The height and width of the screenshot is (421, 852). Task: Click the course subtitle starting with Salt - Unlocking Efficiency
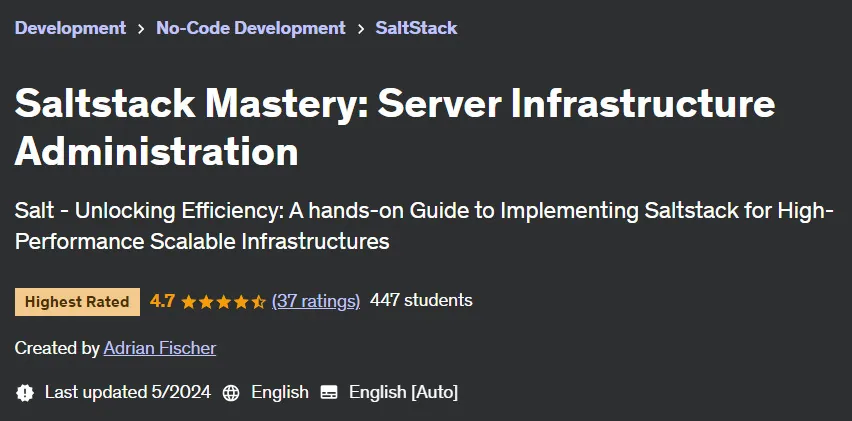[424, 225]
